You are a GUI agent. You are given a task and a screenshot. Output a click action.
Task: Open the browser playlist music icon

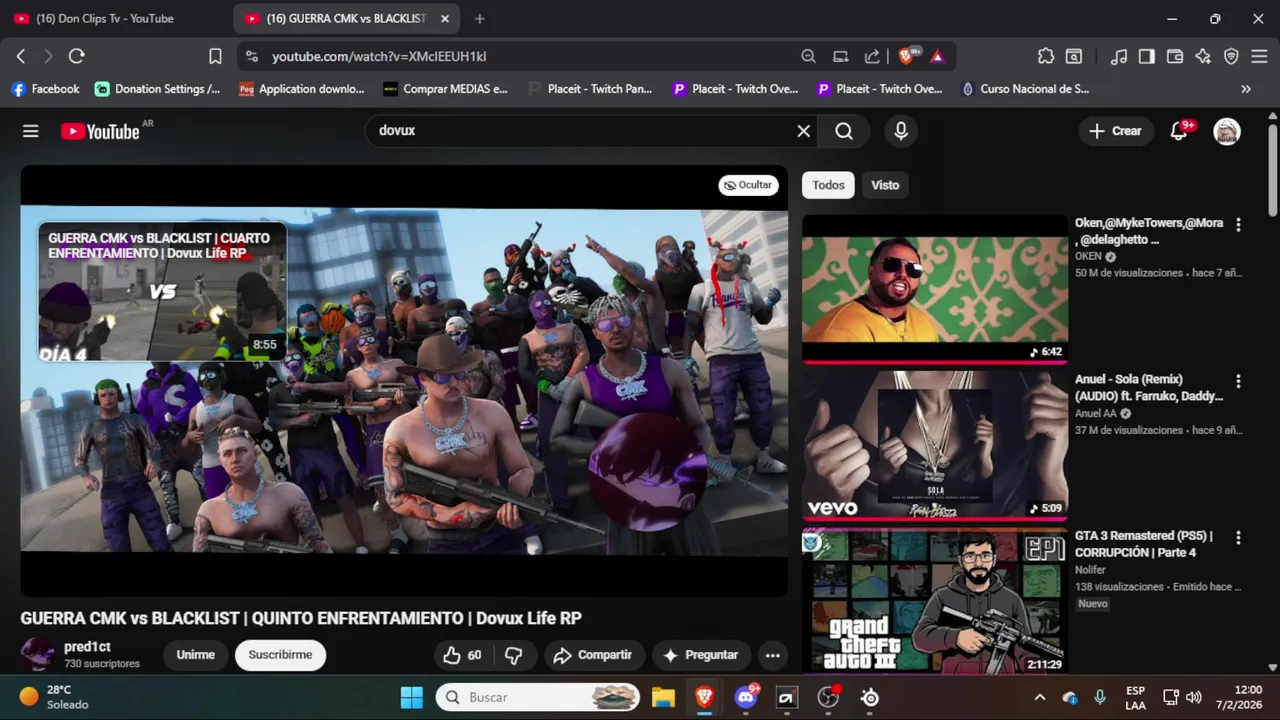tap(1120, 56)
